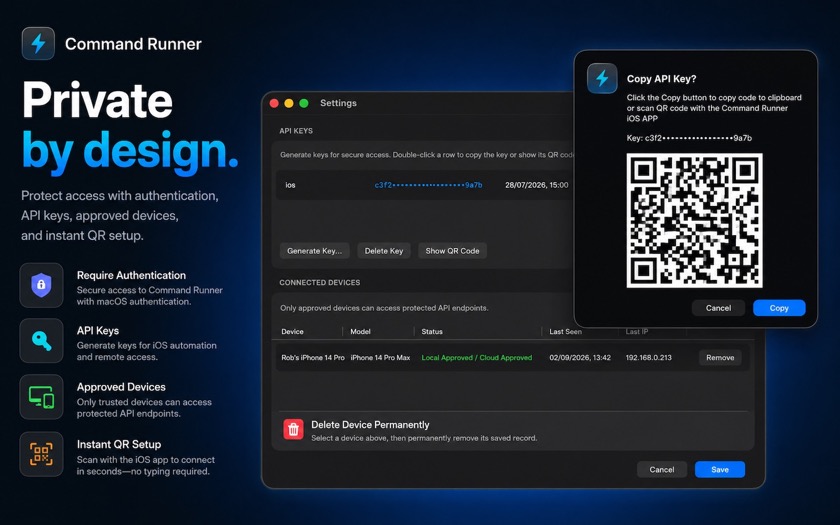Click Local Approved / Cloud Approved status
840x525 pixels.
477,357
